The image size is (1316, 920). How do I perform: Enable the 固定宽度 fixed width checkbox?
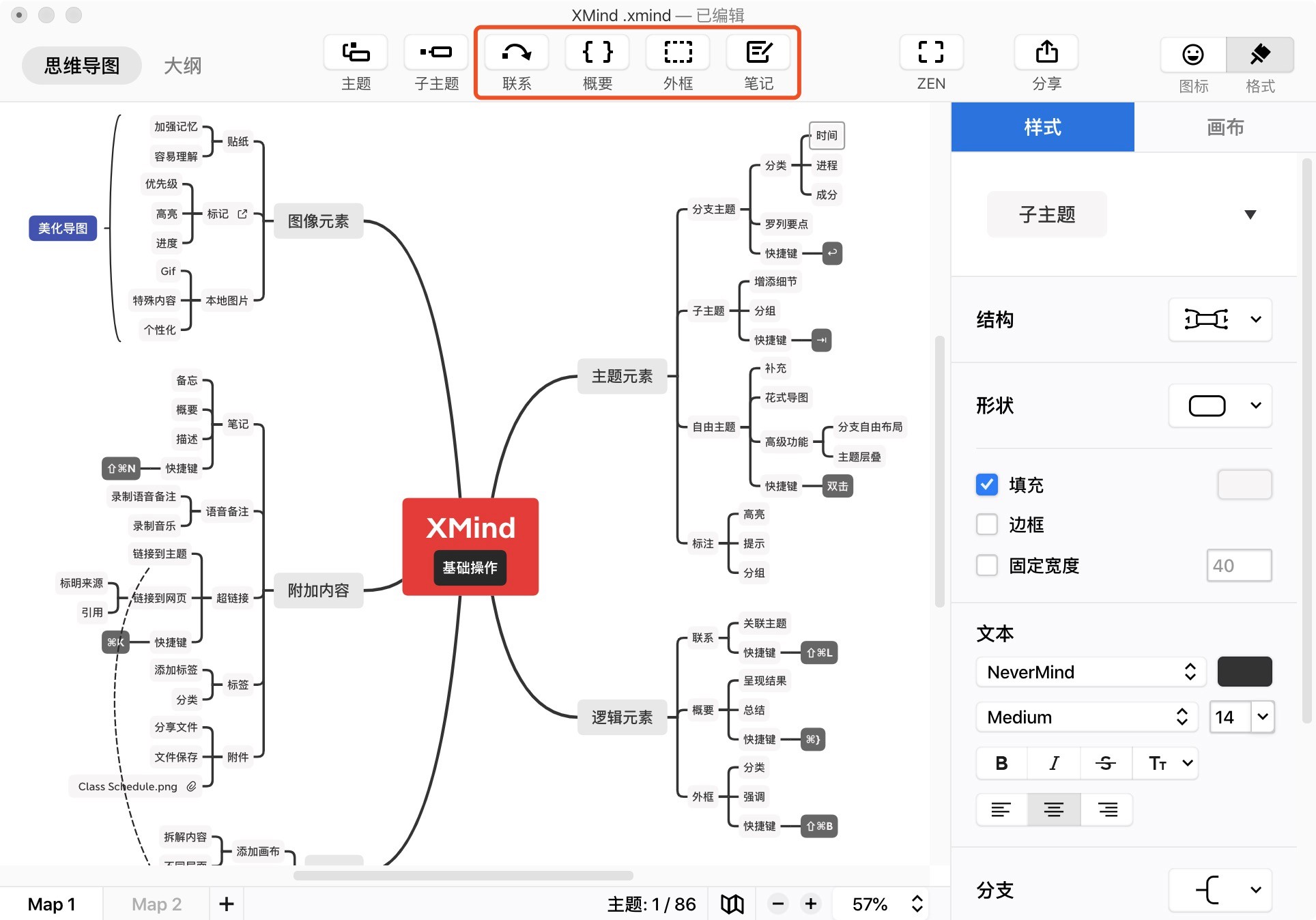point(986,565)
